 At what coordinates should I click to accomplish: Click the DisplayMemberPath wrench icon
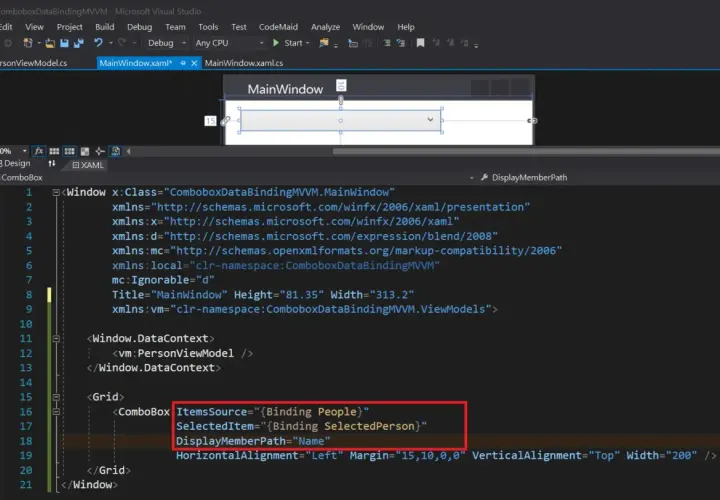tap(484, 177)
